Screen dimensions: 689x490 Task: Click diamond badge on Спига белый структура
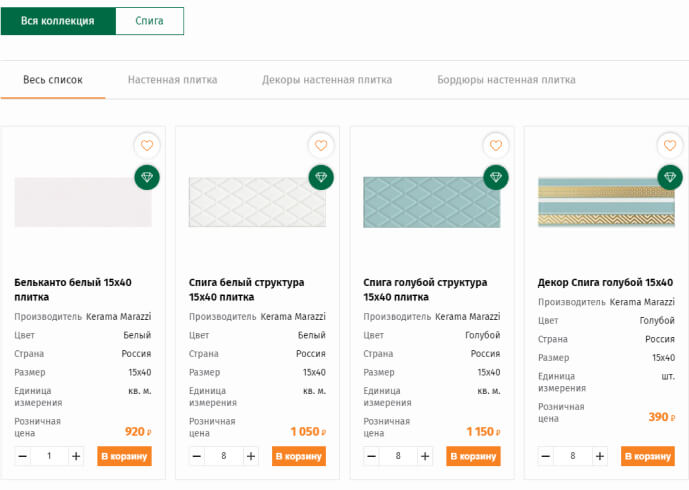coord(321,177)
